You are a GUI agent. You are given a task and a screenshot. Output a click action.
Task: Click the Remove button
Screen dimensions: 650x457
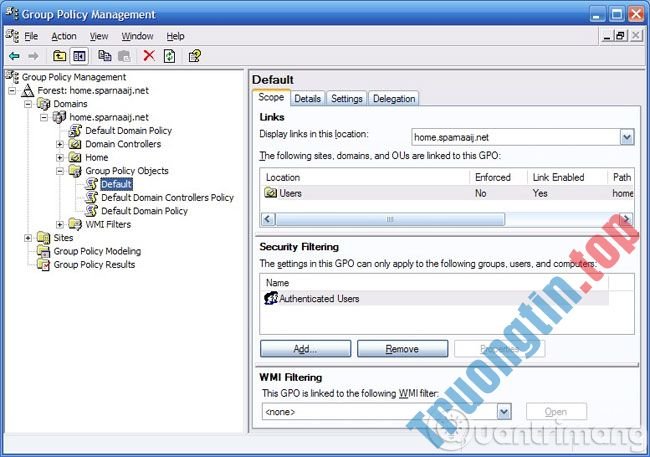tap(402, 349)
